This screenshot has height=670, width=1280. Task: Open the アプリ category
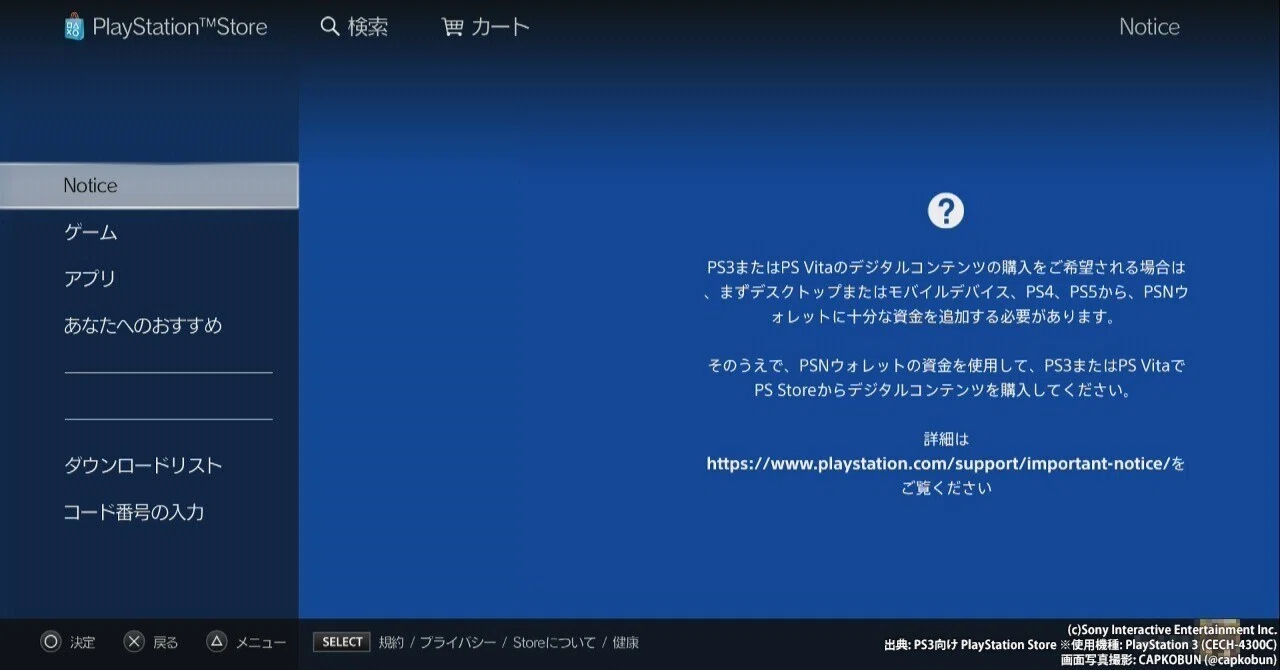tap(90, 279)
